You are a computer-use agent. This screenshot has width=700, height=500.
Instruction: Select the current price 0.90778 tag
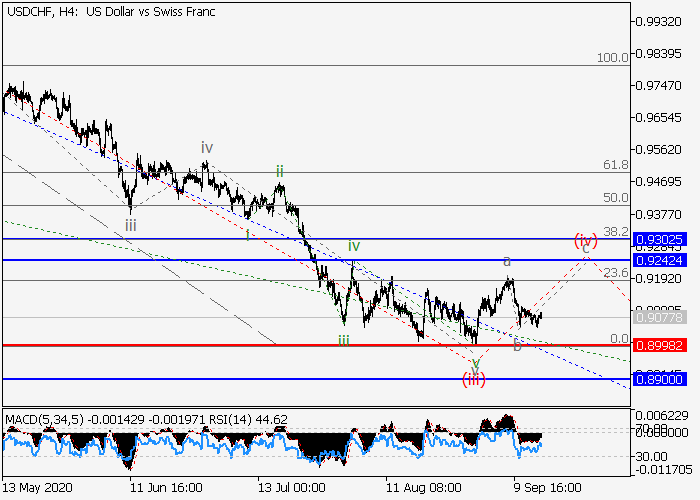coord(664,318)
